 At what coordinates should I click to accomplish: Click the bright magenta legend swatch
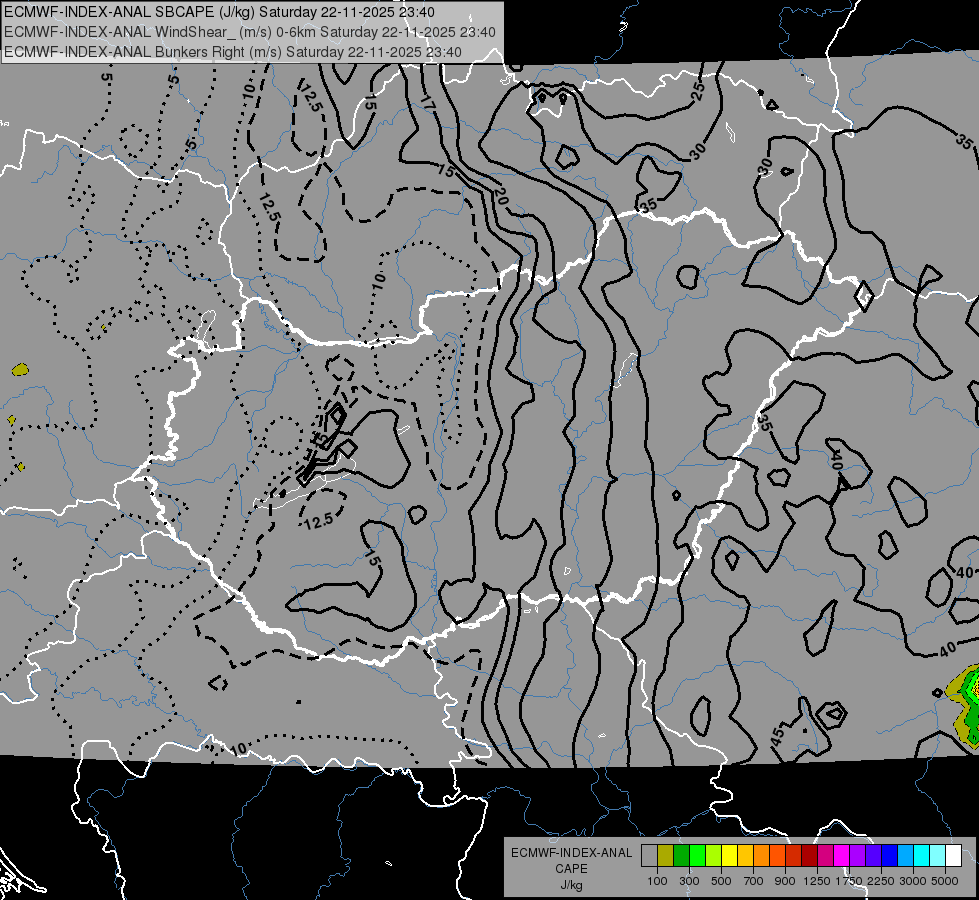point(842,856)
